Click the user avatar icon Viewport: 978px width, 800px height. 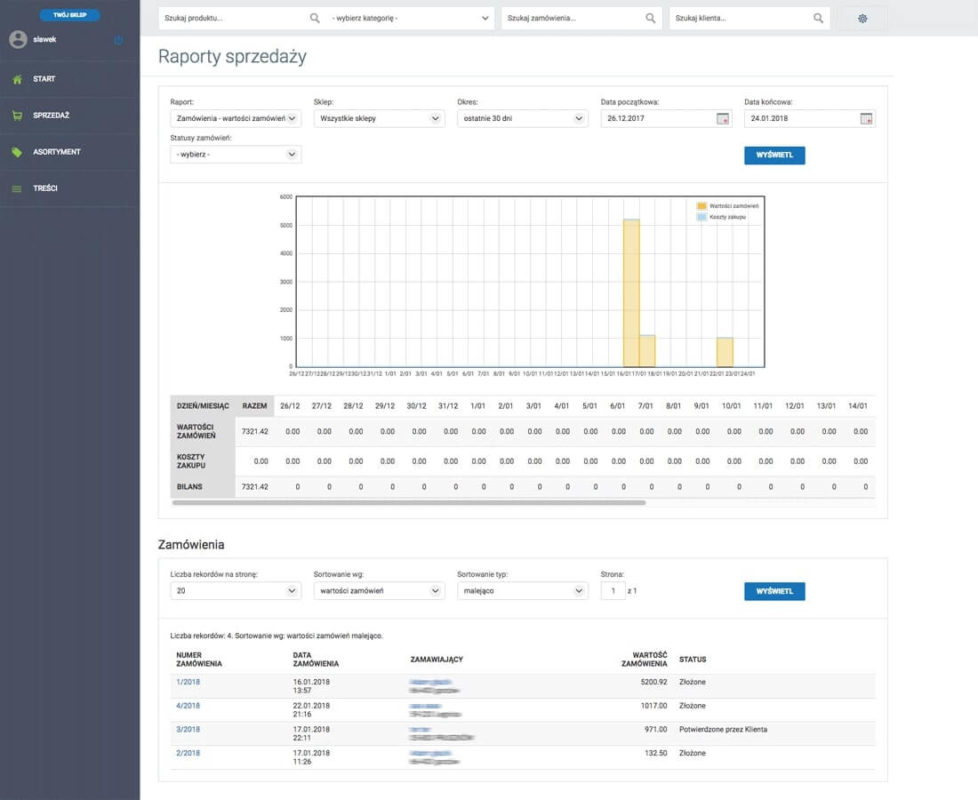click(x=18, y=39)
